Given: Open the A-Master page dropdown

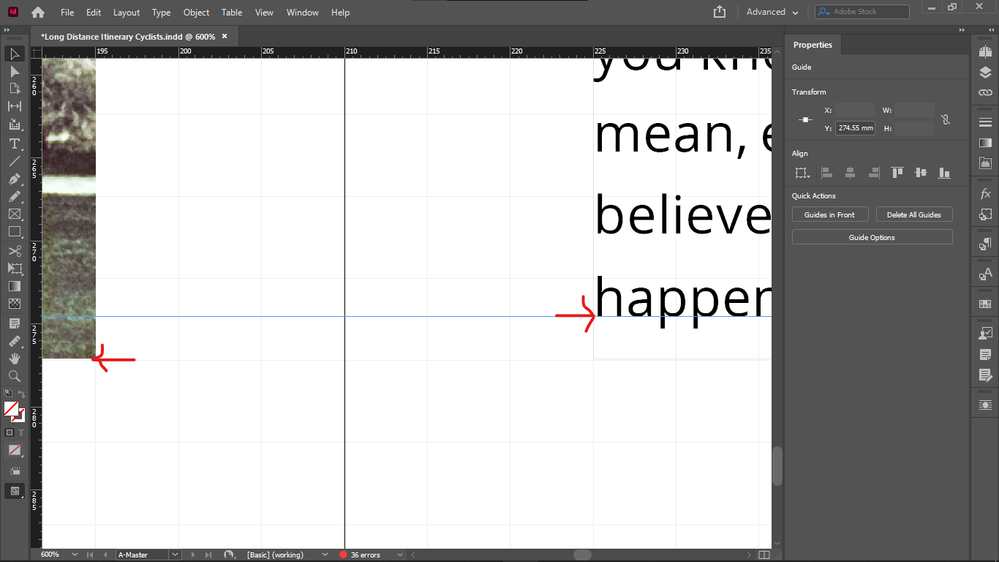Looking at the screenshot, I should [x=175, y=555].
